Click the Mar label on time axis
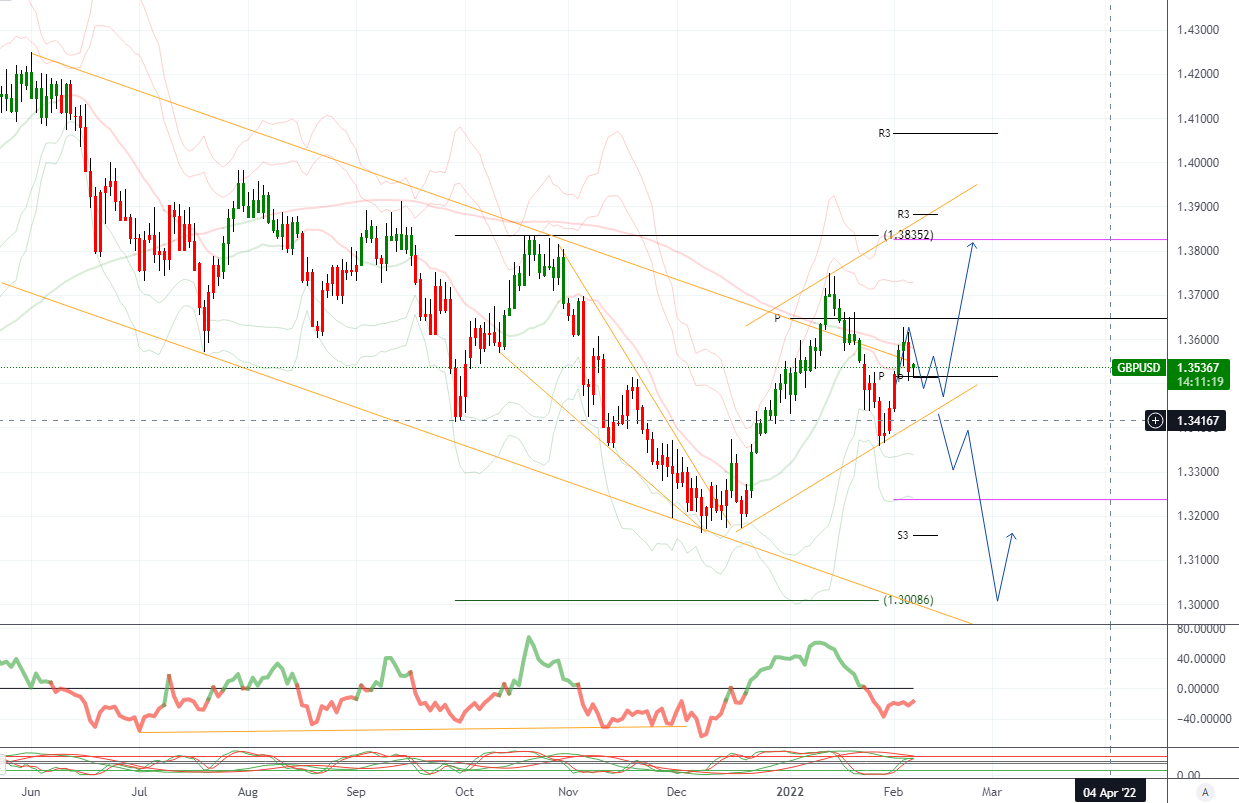Image resolution: width=1239 pixels, height=803 pixels. (990, 791)
